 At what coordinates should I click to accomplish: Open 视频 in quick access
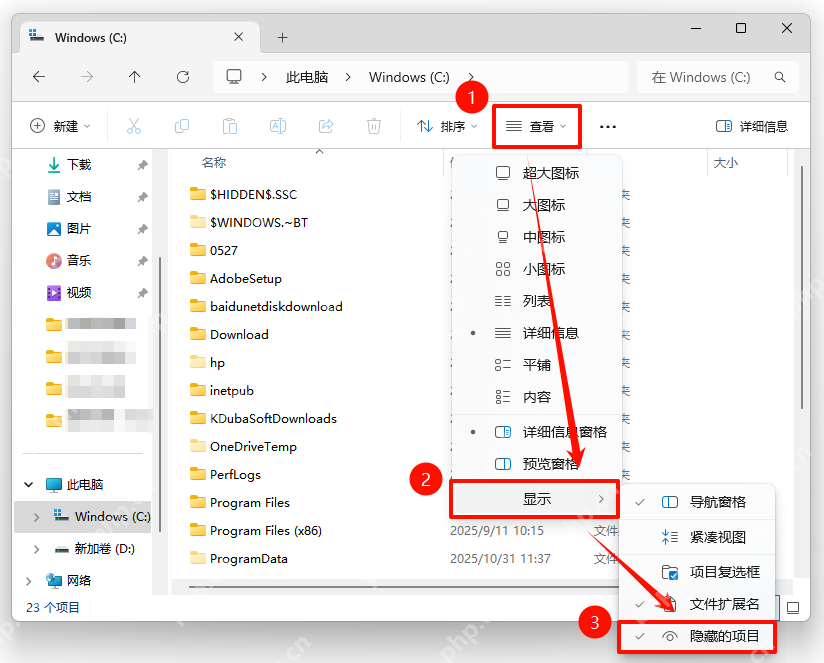[x=79, y=293]
